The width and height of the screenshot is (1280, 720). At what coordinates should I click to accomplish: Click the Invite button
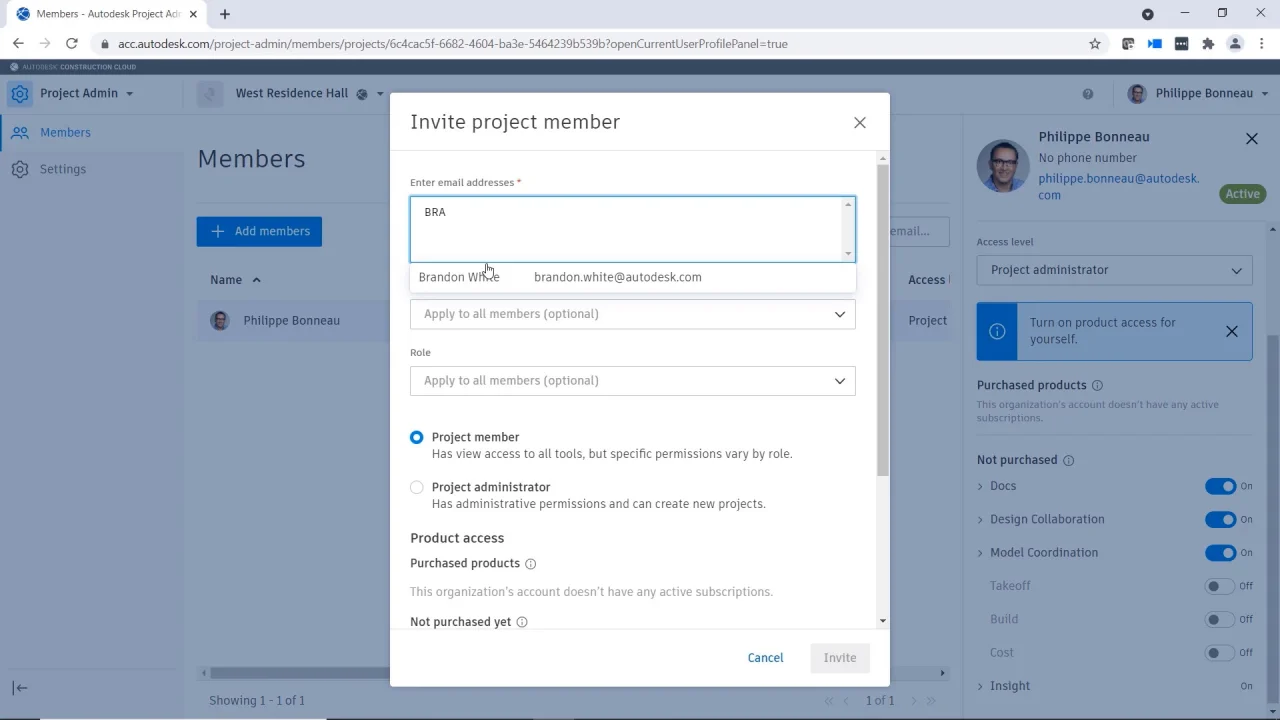pos(840,658)
